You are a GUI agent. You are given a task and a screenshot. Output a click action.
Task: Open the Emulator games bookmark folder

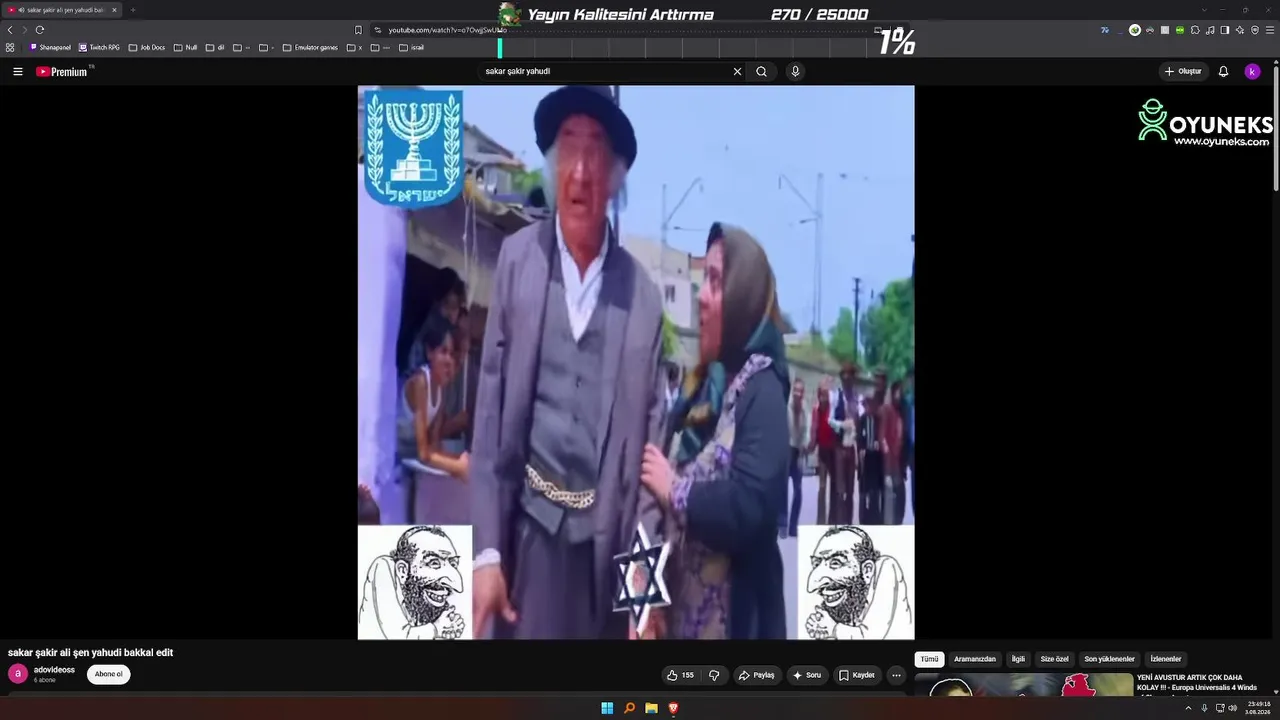coord(310,47)
